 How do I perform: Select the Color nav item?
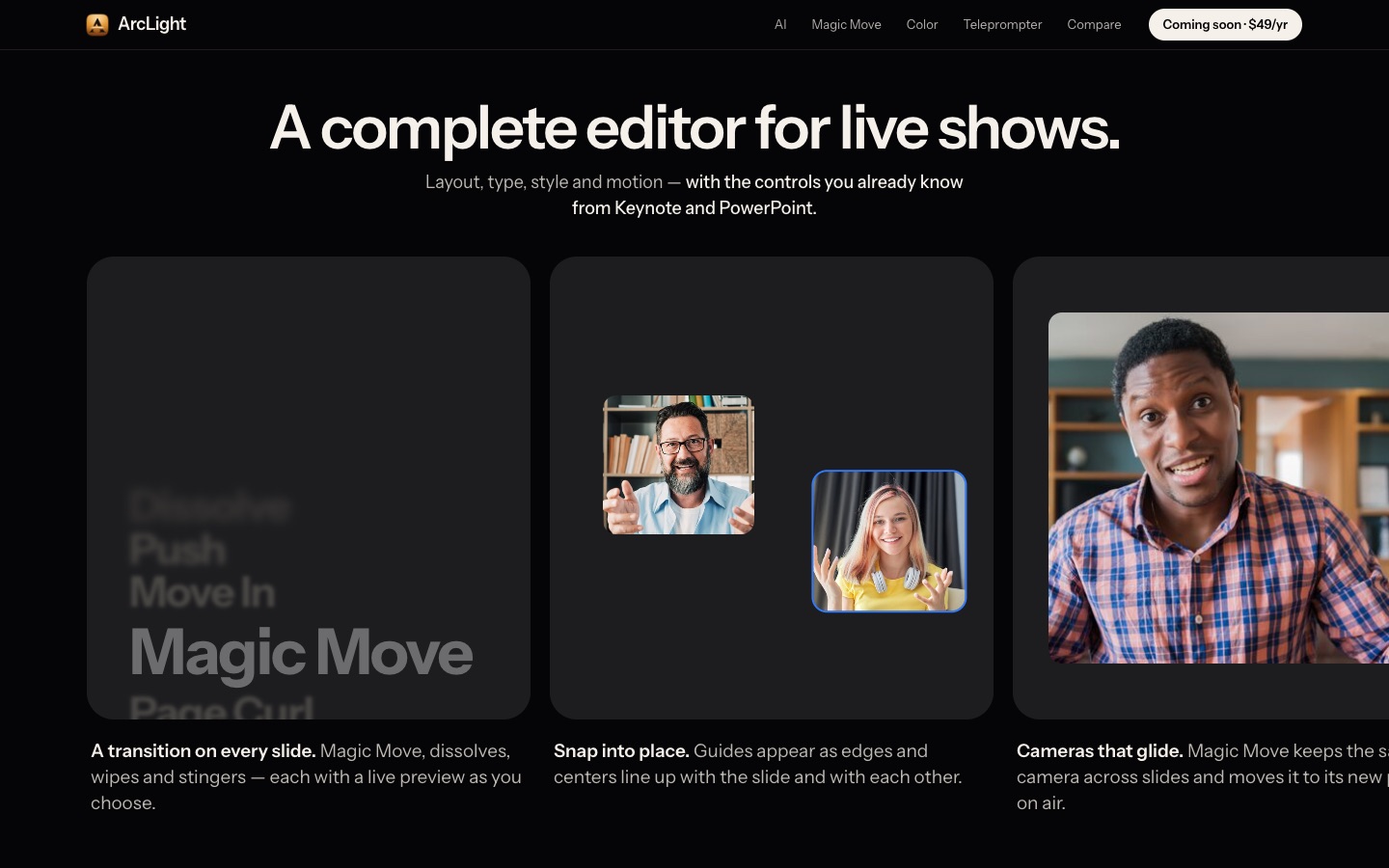(922, 24)
